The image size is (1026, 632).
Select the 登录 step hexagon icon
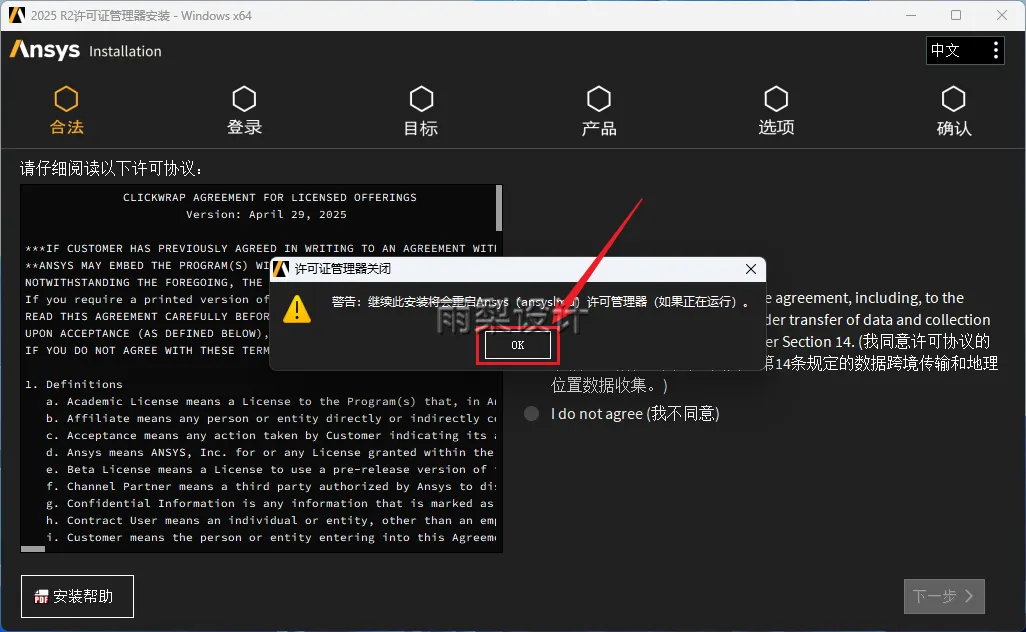(244, 99)
